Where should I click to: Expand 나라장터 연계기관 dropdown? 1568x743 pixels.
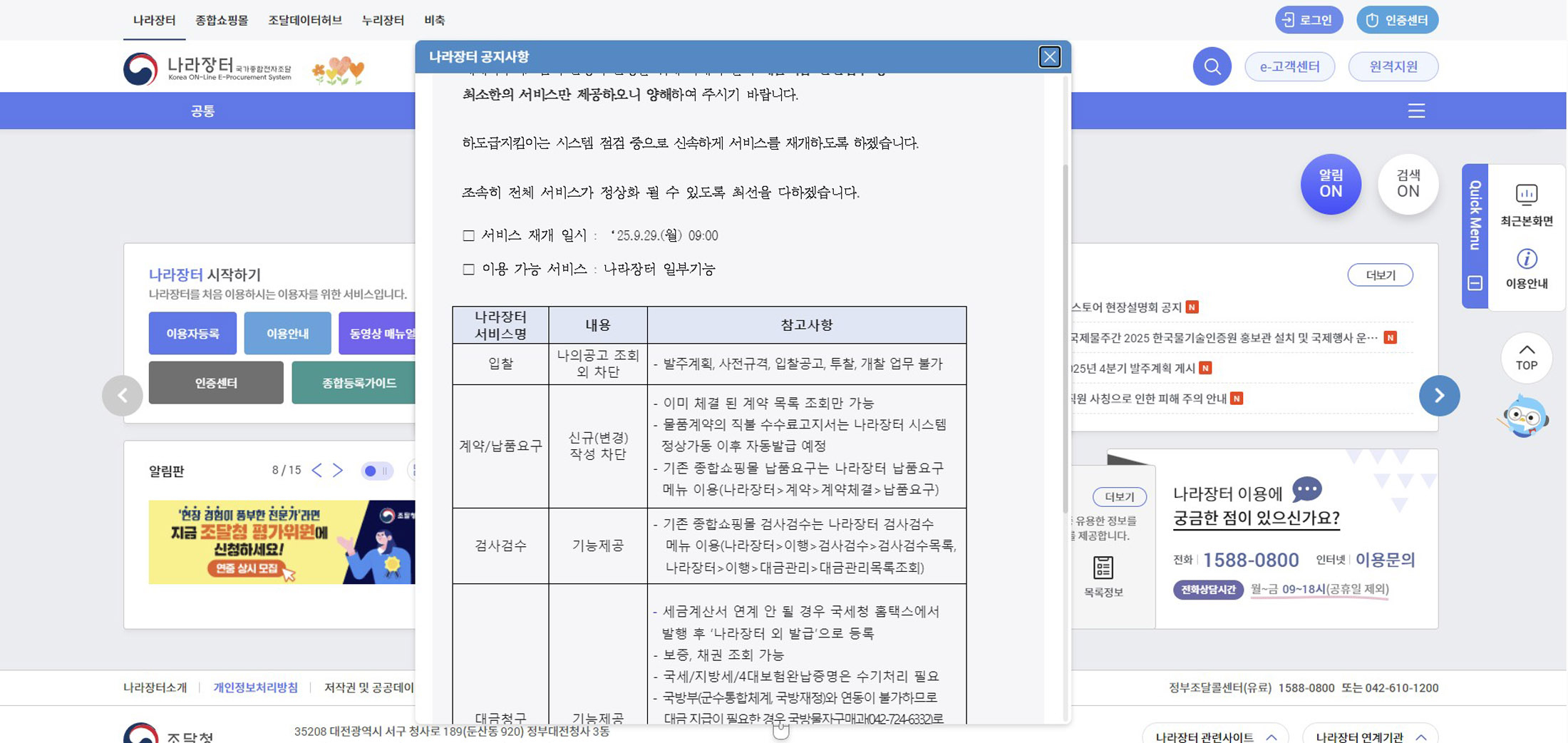(1369, 736)
